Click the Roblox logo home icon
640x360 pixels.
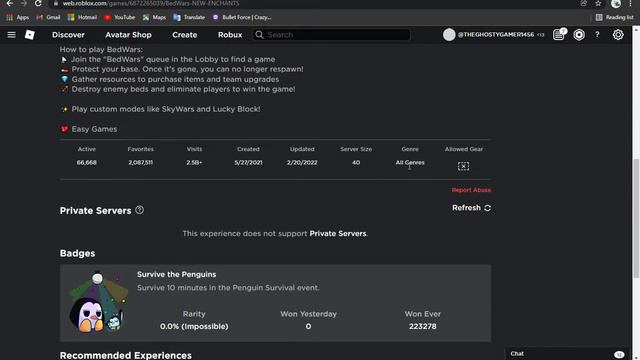30,35
